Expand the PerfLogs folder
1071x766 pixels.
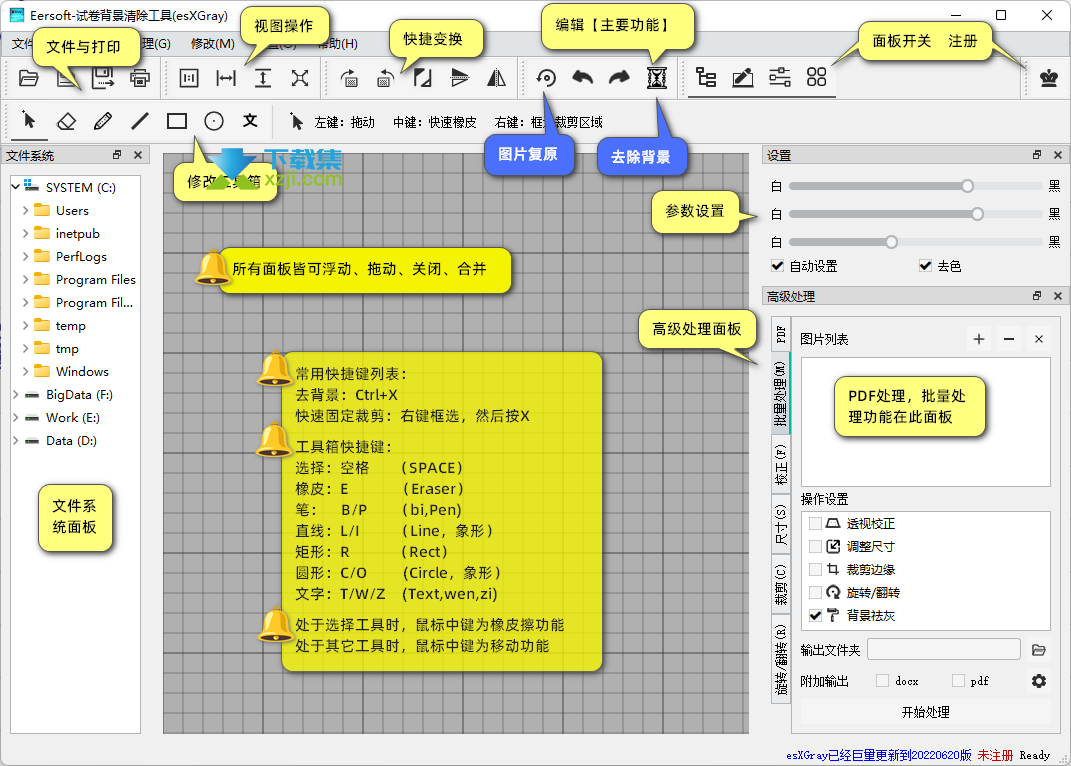pos(25,256)
